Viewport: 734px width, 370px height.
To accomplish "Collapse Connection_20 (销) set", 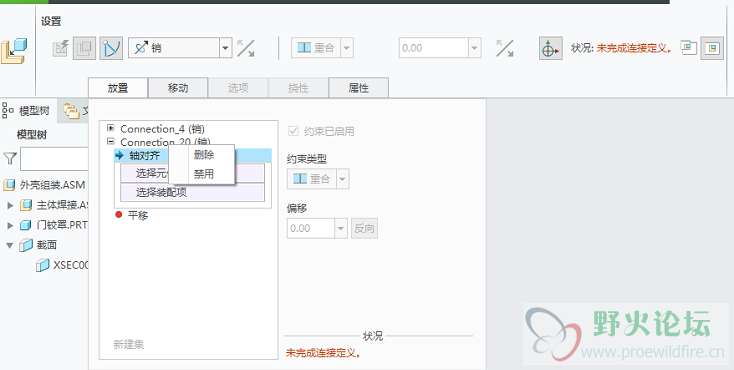I will 111,141.
